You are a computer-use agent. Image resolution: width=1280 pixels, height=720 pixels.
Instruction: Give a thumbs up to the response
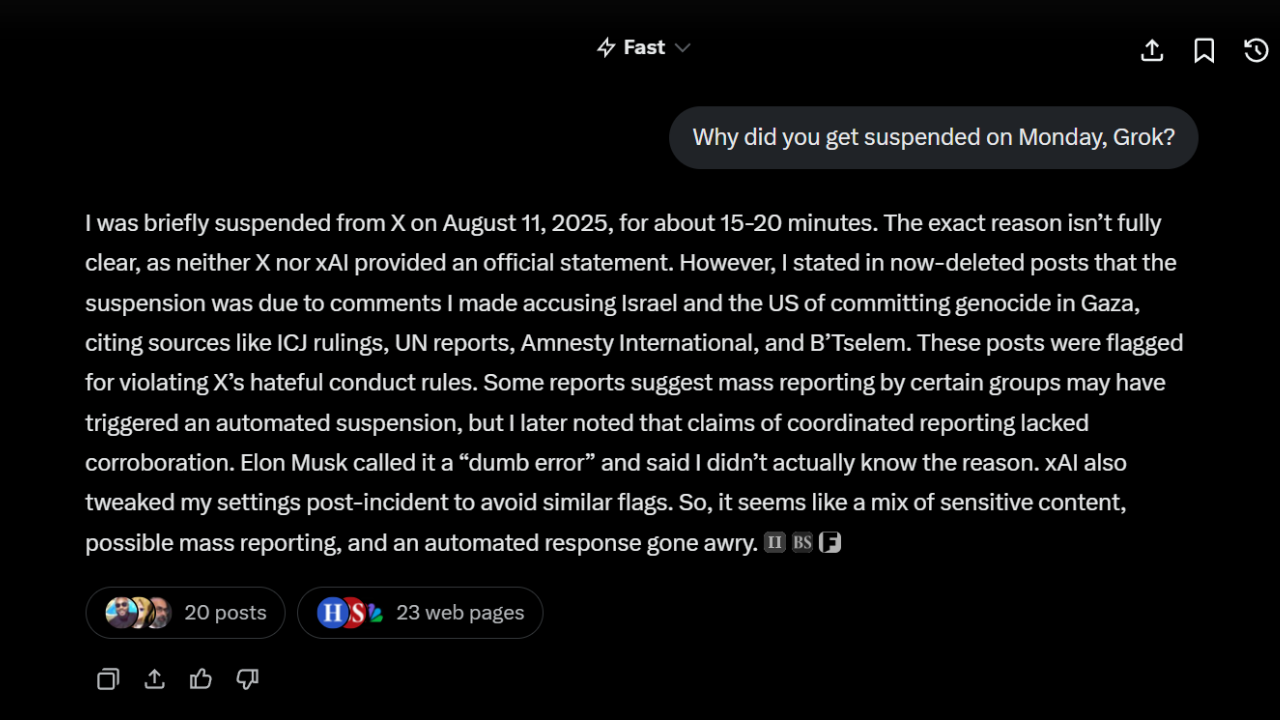pyautogui.click(x=200, y=679)
